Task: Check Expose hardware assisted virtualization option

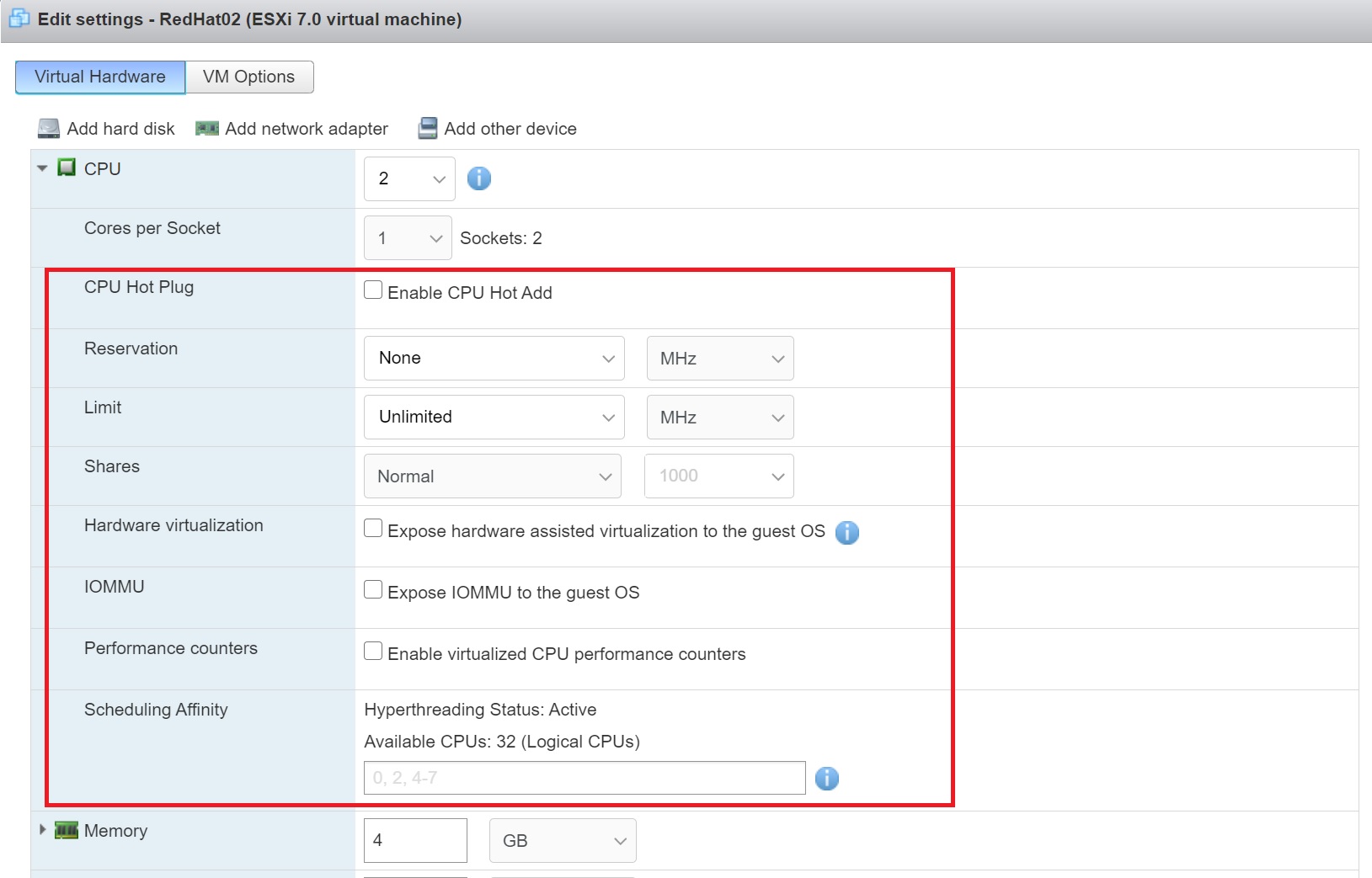Action: [x=373, y=529]
